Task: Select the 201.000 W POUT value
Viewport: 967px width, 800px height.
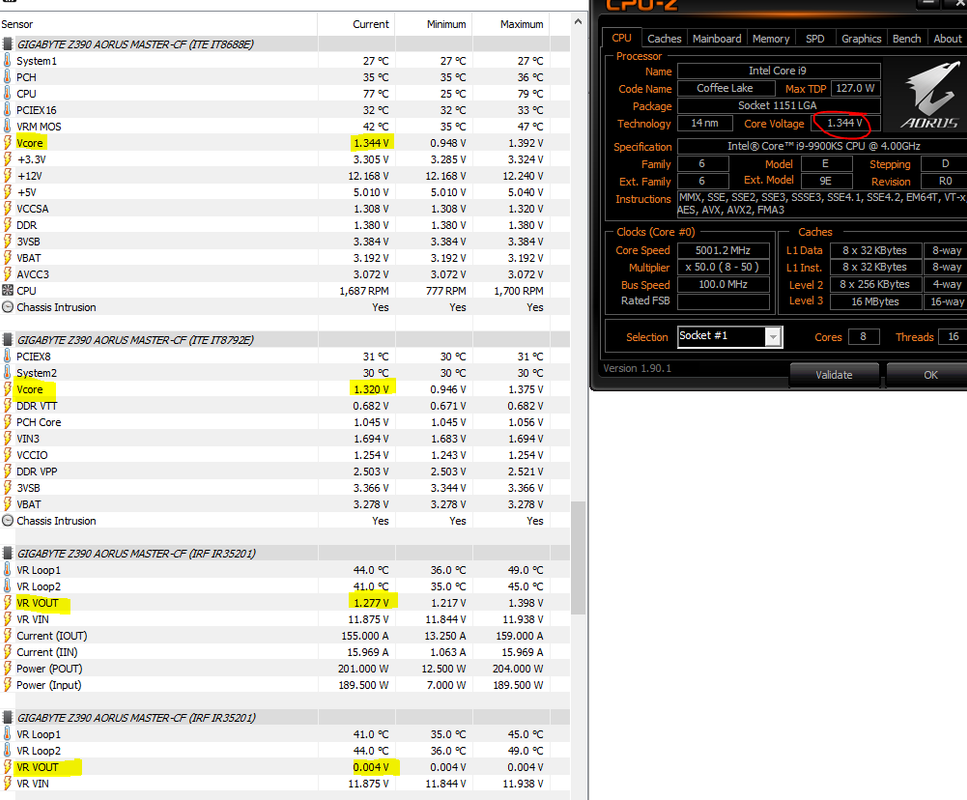Action: pos(363,669)
